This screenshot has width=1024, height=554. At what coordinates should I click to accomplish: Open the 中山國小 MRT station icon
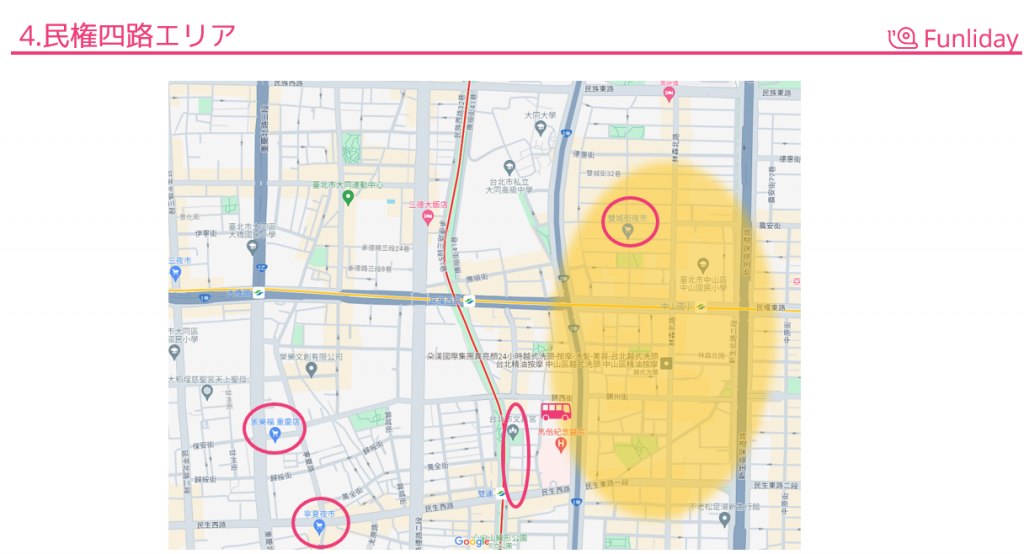pos(702,307)
